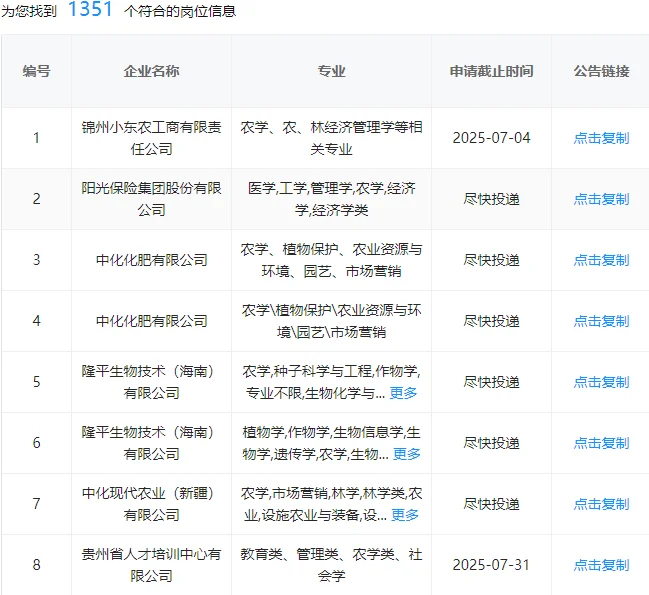The image size is (649, 595).
Task: Show 更多 majors for row 7
Action: 405,515
